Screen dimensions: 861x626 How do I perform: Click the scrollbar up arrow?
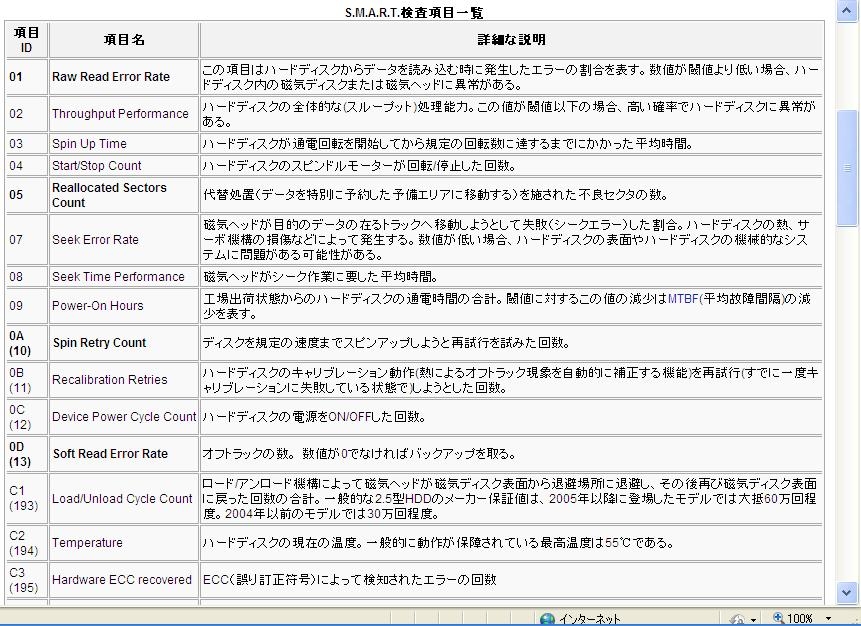click(847, 10)
